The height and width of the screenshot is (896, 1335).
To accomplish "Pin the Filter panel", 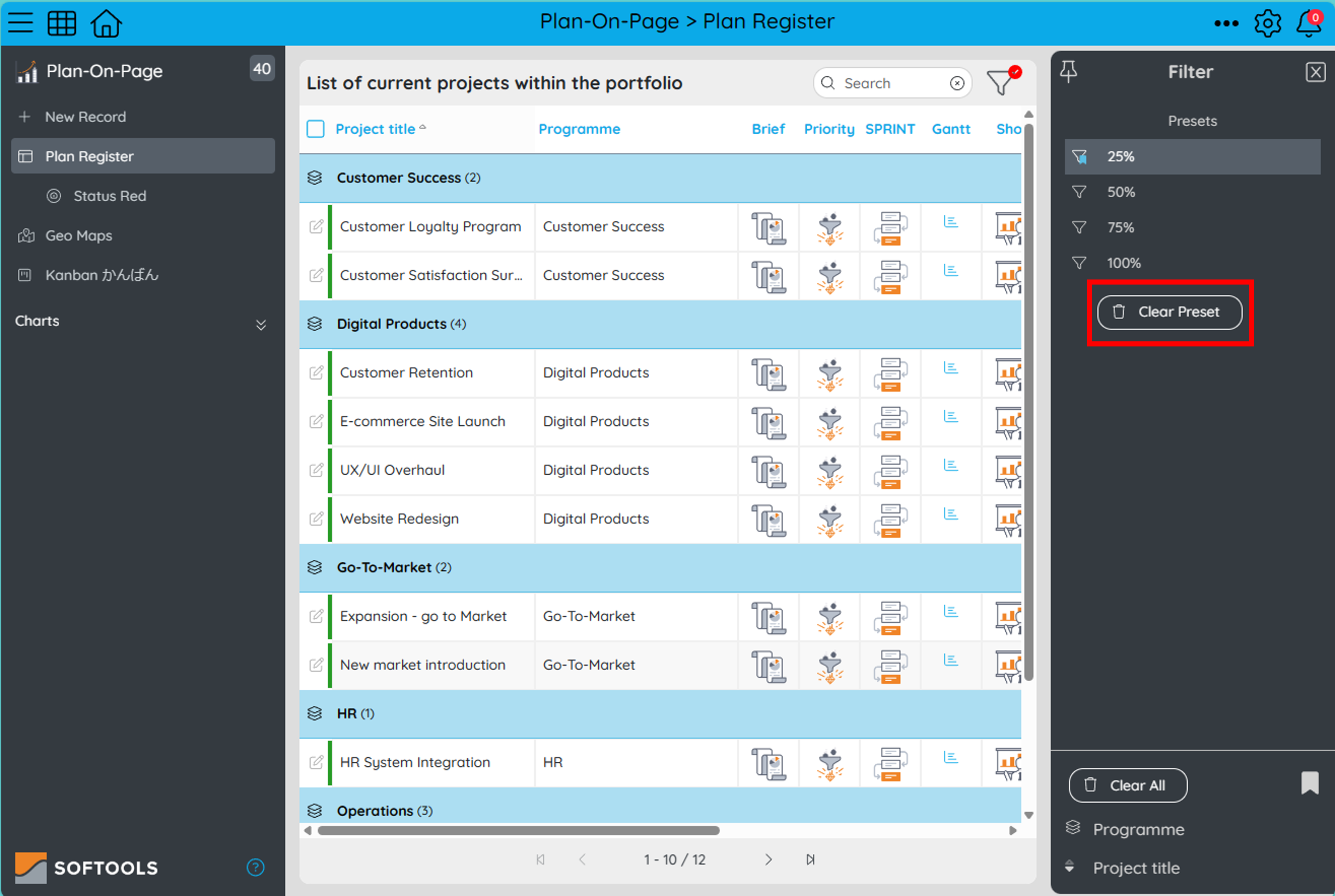I will (x=1068, y=72).
